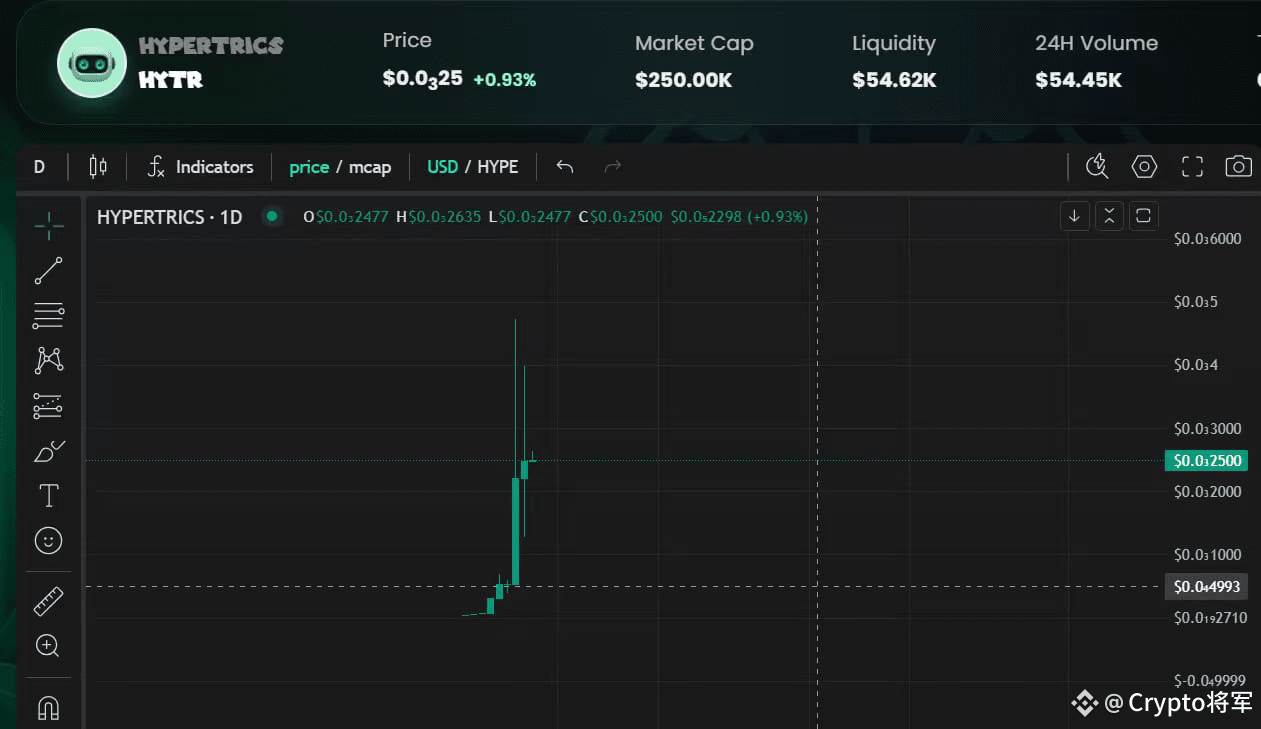This screenshot has width=1261, height=729.
Task: Undo the last chart action
Action: [x=565, y=167]
